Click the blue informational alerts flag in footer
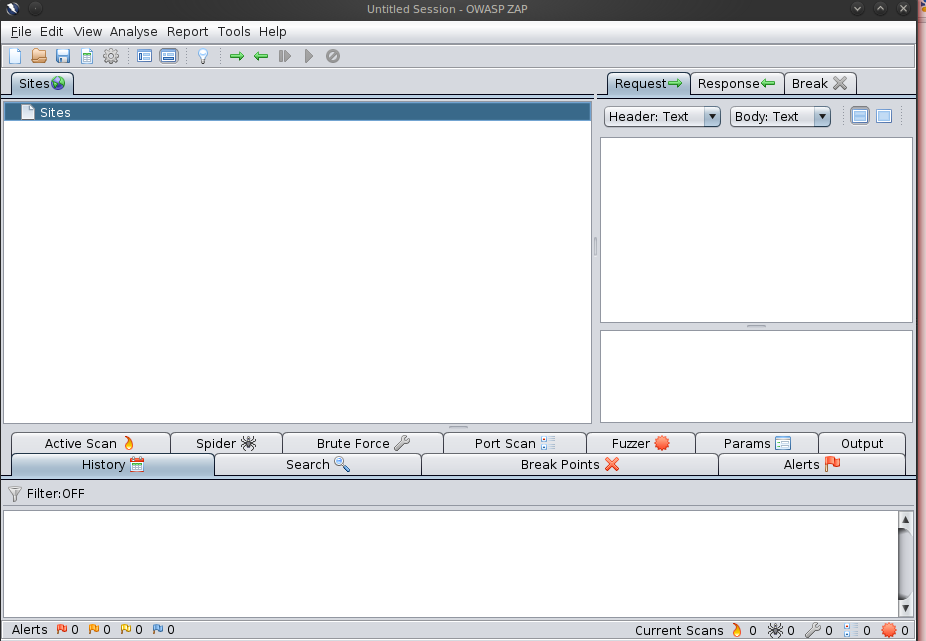This screenshot has width=926, height=641. (158, 629)
